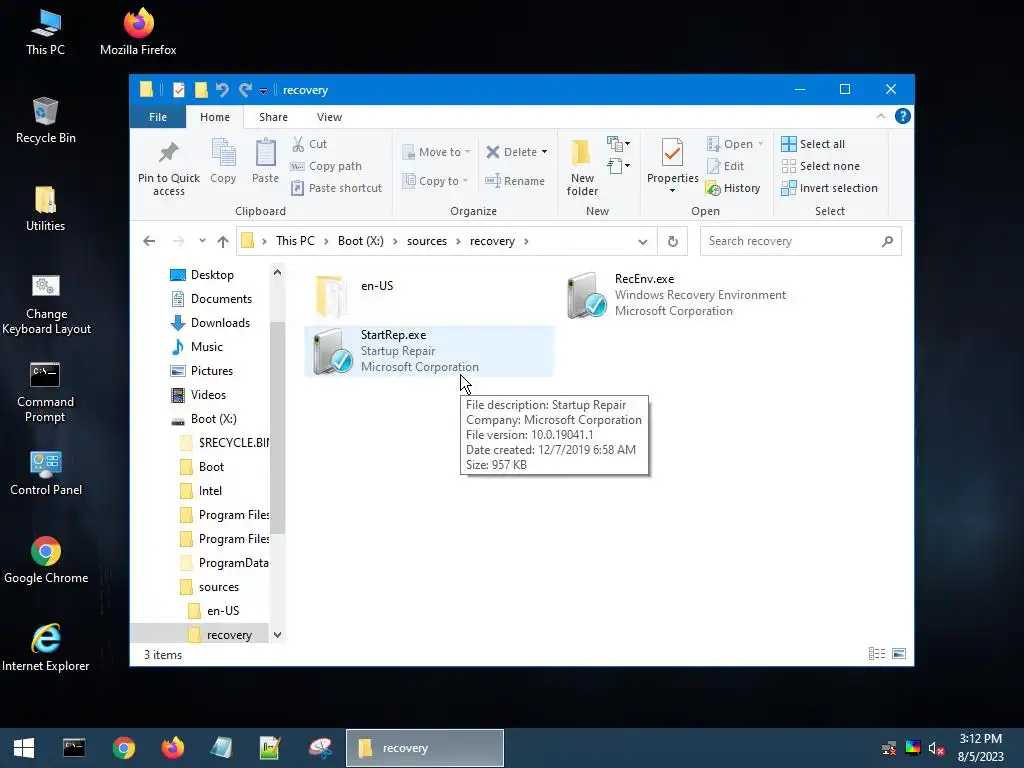This screenshot has width=1024, height=768.
Task: Create a New folder from the ribbon
Action: tap(582, 167)
